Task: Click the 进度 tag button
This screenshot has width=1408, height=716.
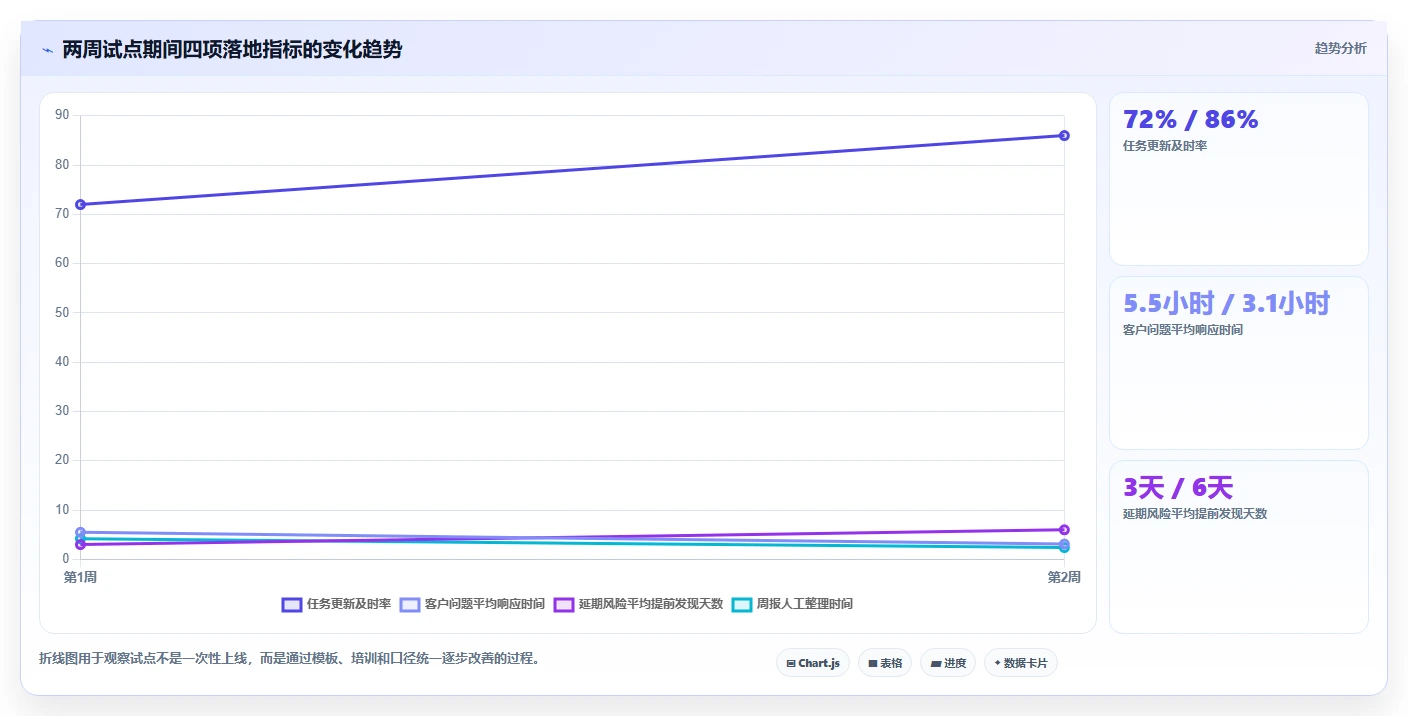Action: point(948,663)
